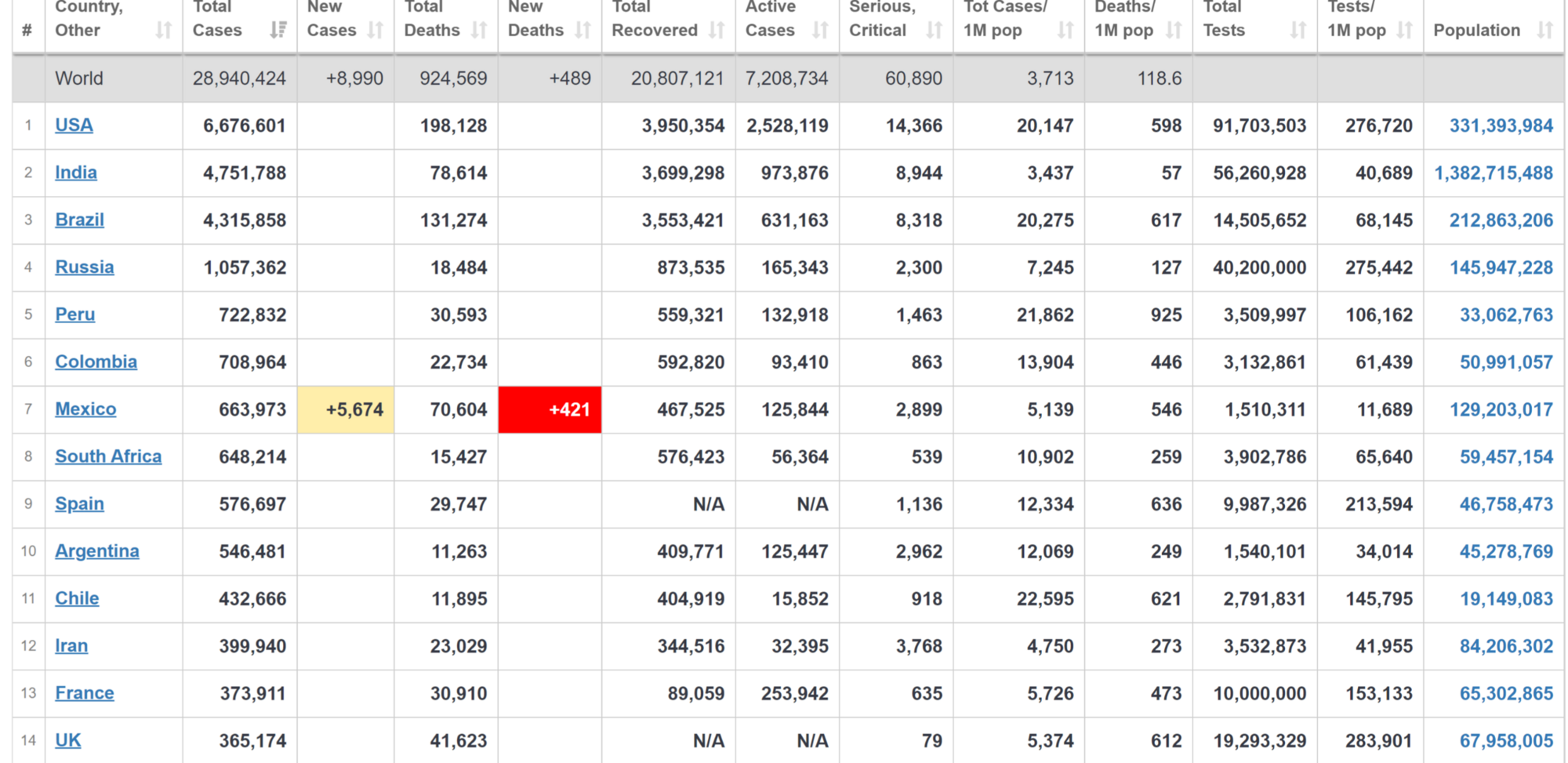The width and height of the screenshot is (1568, 763).
Task: Sort by Population column arrows
Action: pyautogui.click(x=1544, y=31)
